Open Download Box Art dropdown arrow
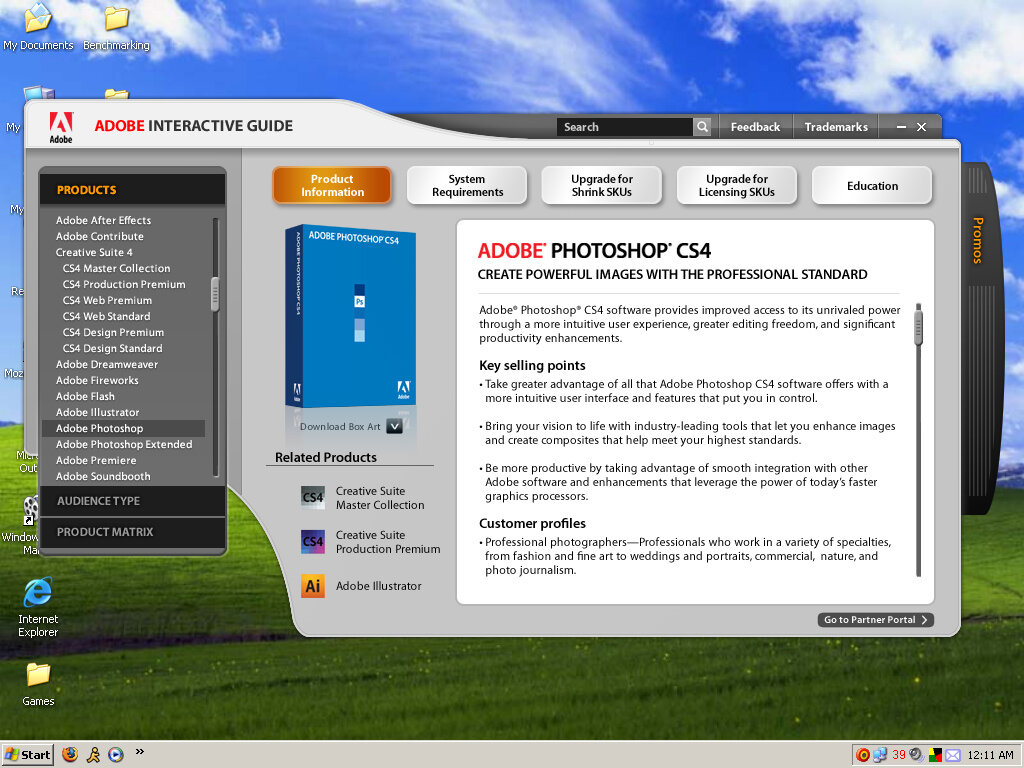This screenshot has height=768, width=1024. [x=394, y=426]
